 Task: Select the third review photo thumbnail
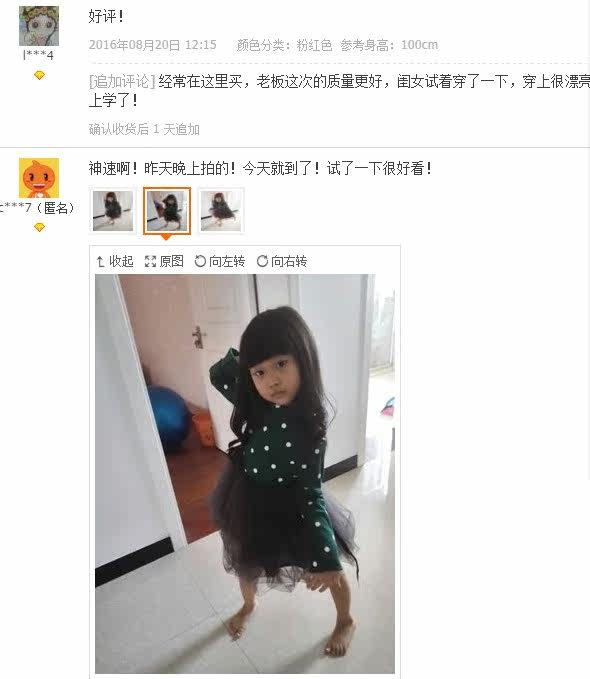pyautogui.click(x=221, y=211)
